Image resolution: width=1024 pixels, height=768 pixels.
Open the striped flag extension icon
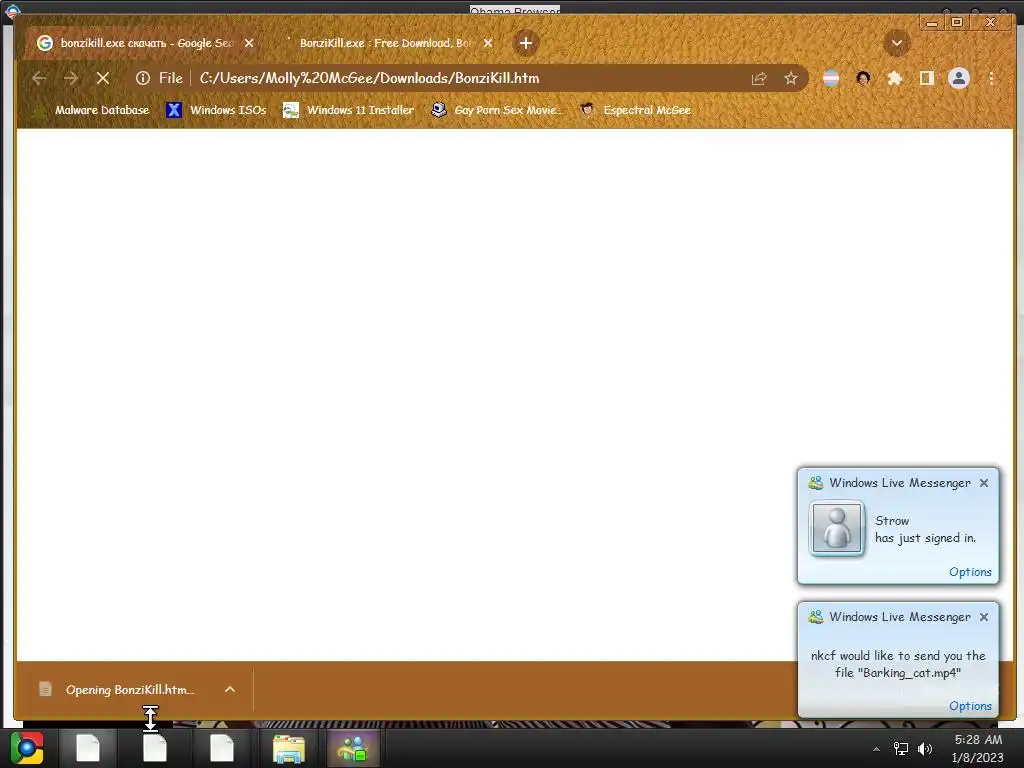tap(831, 79)
